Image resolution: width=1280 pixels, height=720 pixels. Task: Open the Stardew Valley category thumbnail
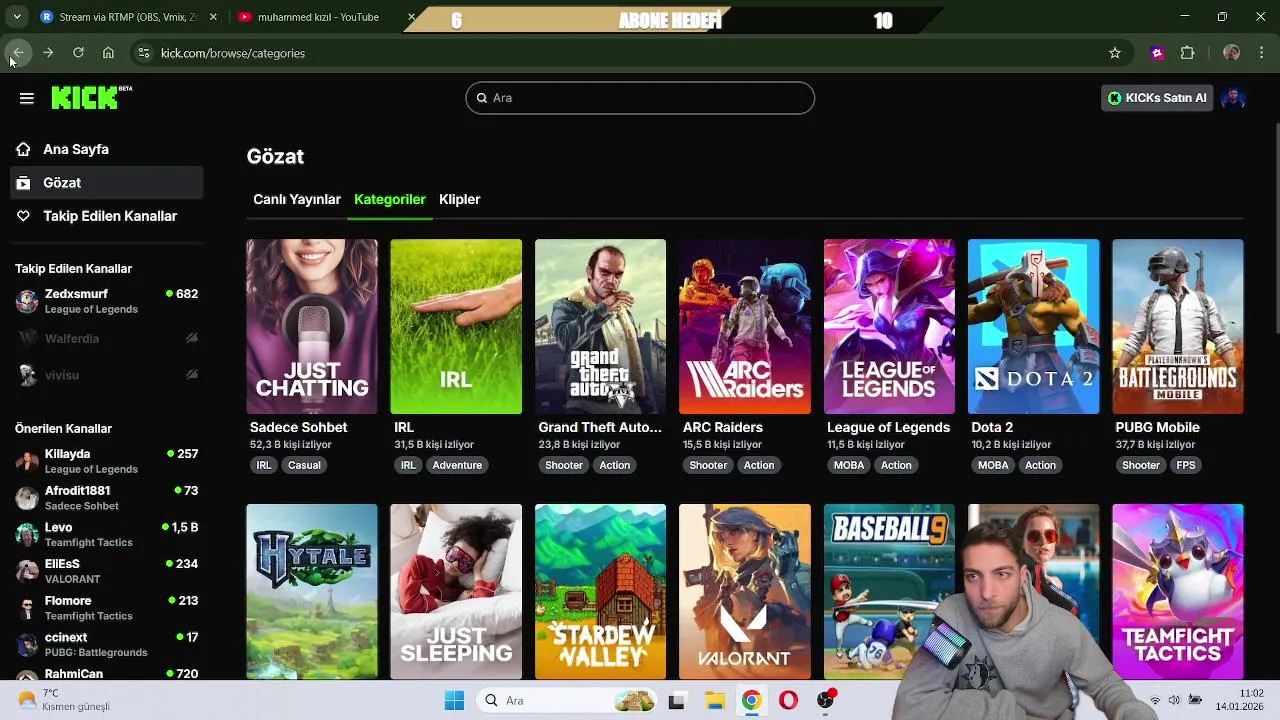click(600, 591)
